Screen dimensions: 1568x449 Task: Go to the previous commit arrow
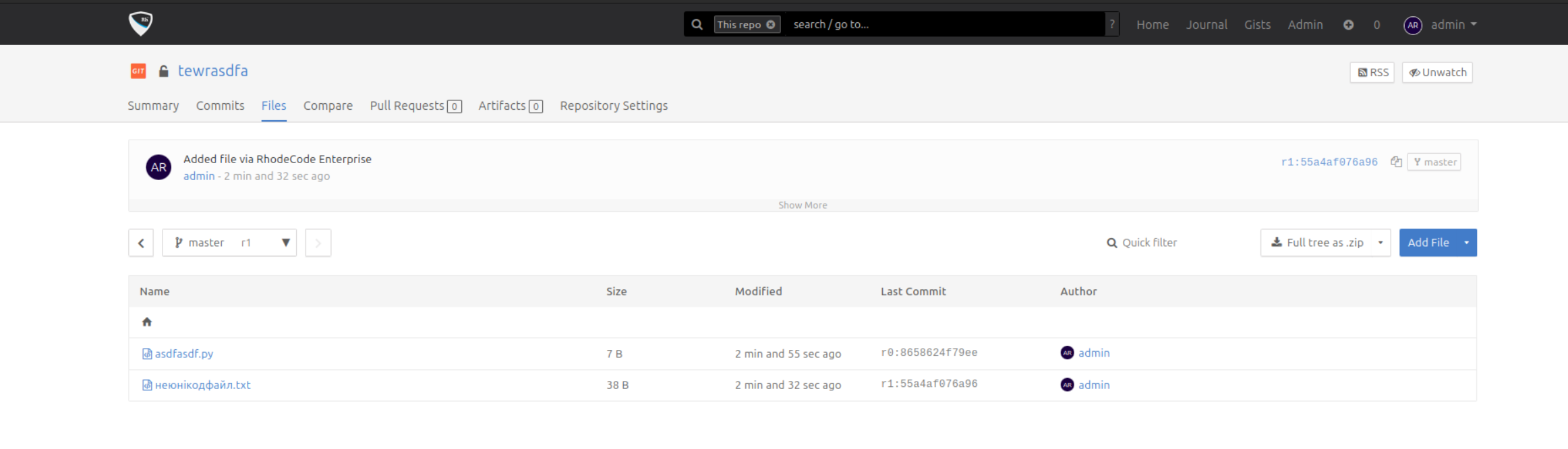point(141,243)
